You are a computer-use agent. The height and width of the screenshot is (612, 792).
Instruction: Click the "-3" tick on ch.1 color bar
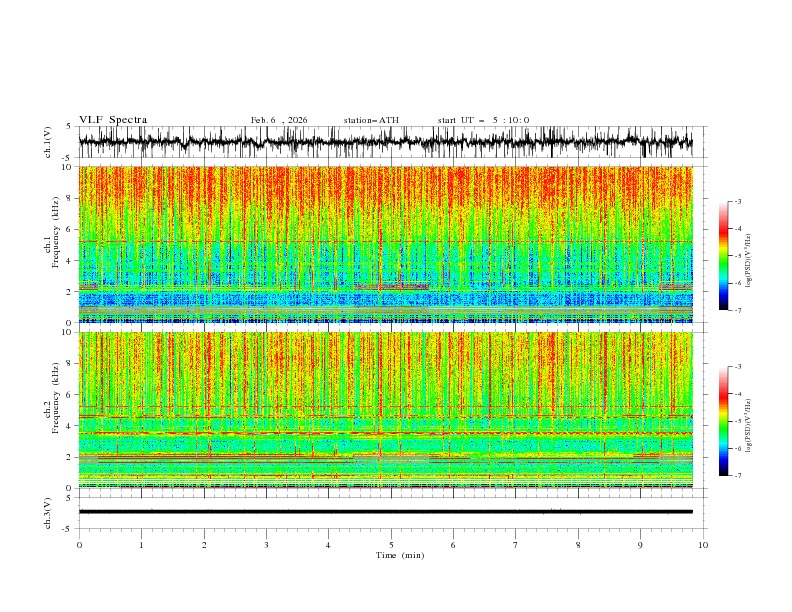(x=737, y=201)
